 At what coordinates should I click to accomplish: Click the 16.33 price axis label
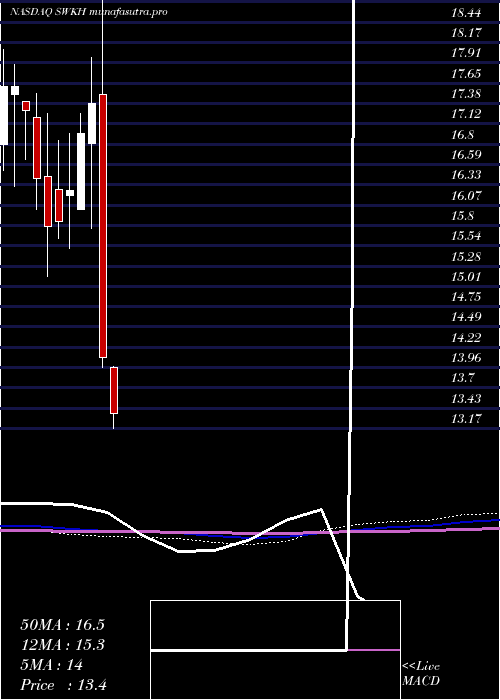[466, 175]
